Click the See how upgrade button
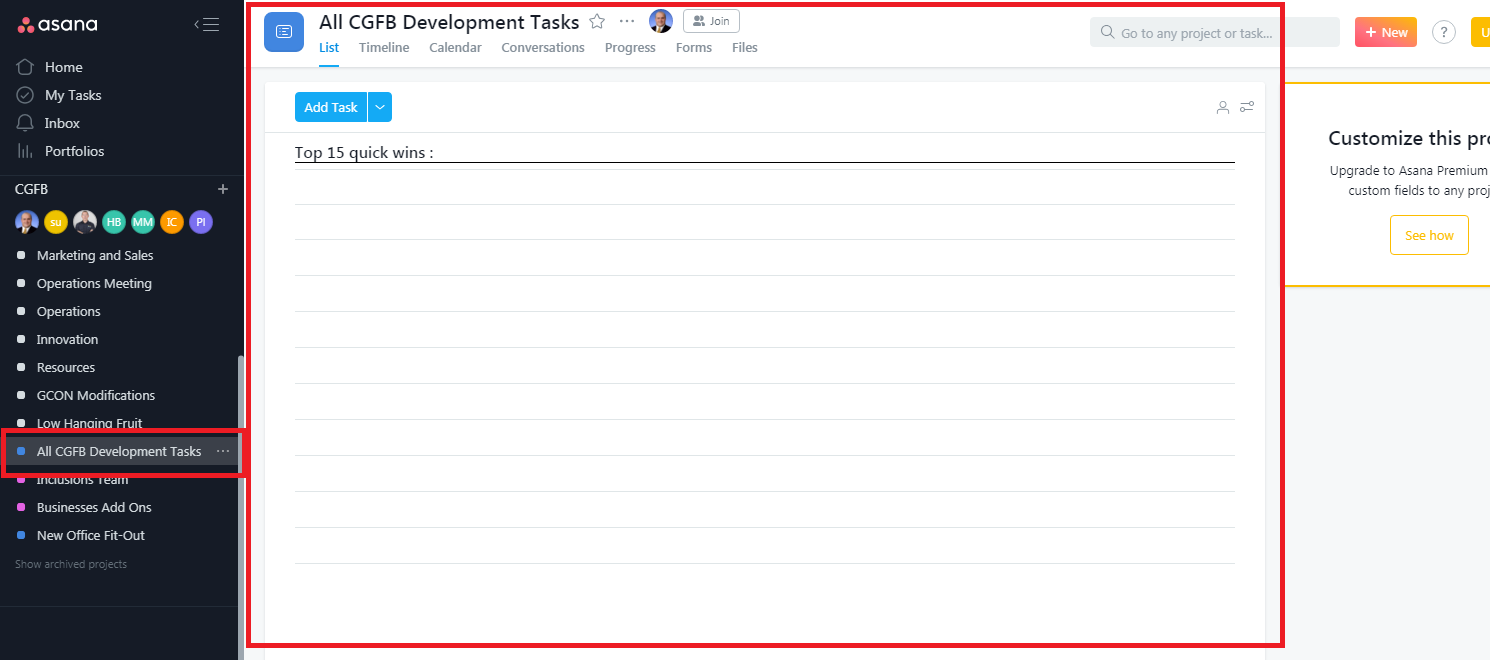 click(1429, 235)
